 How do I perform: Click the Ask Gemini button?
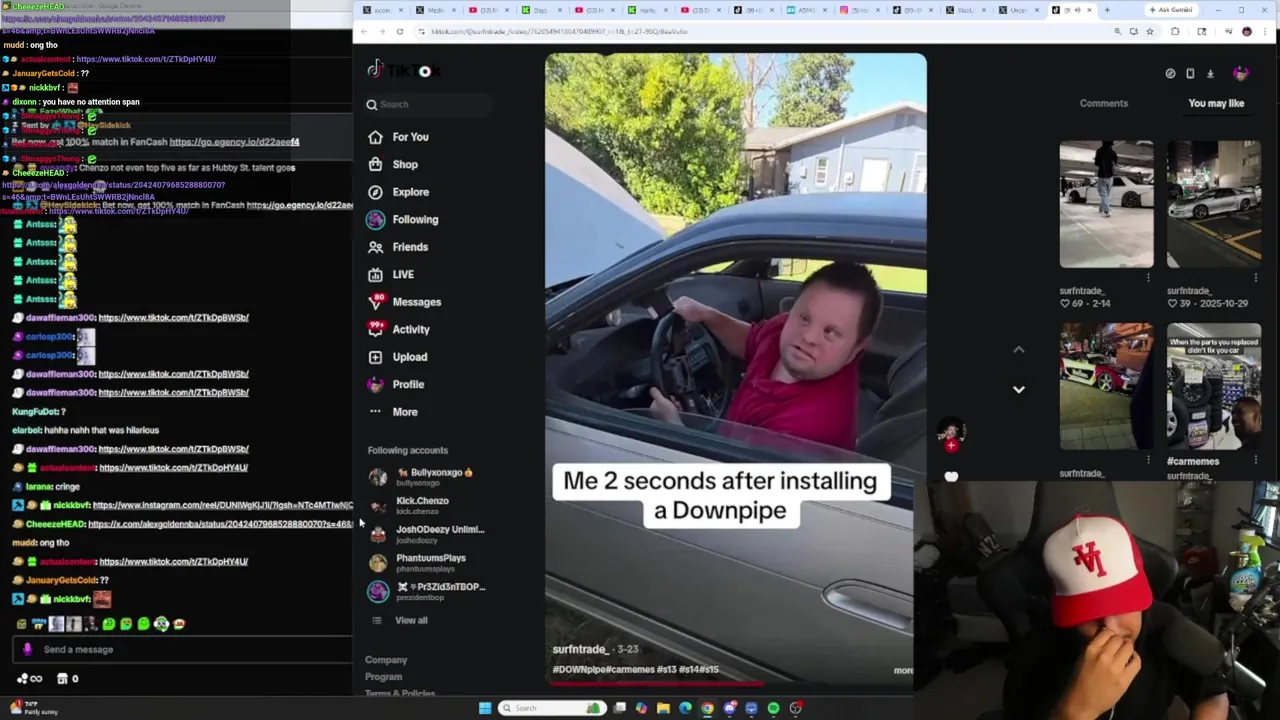(x=1172, y=10)
